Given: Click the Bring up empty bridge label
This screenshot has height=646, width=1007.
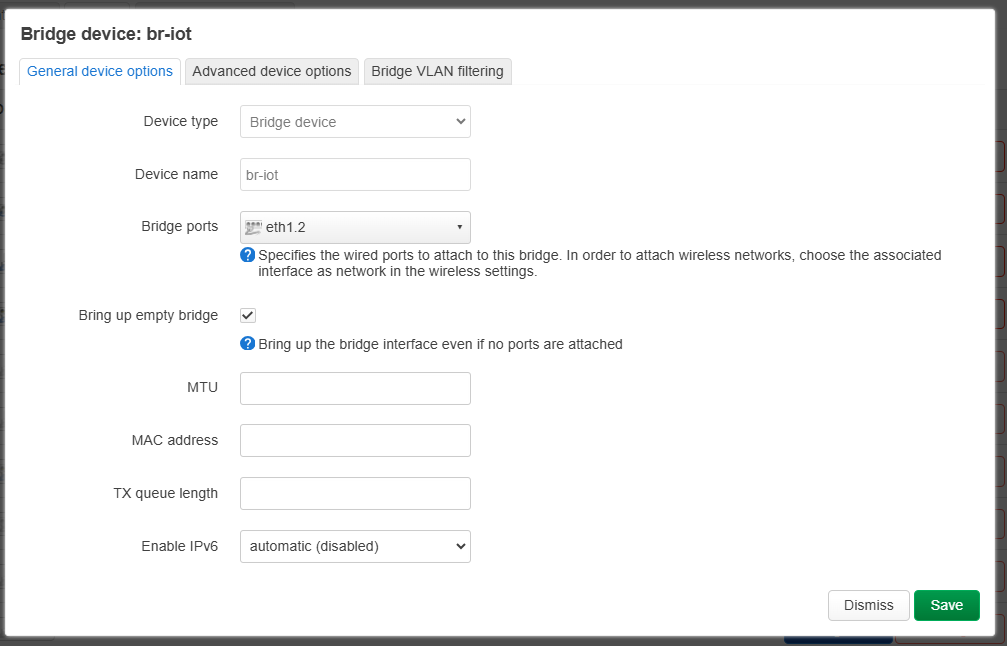Looking at the screenshot, I should tap(148, 315).
